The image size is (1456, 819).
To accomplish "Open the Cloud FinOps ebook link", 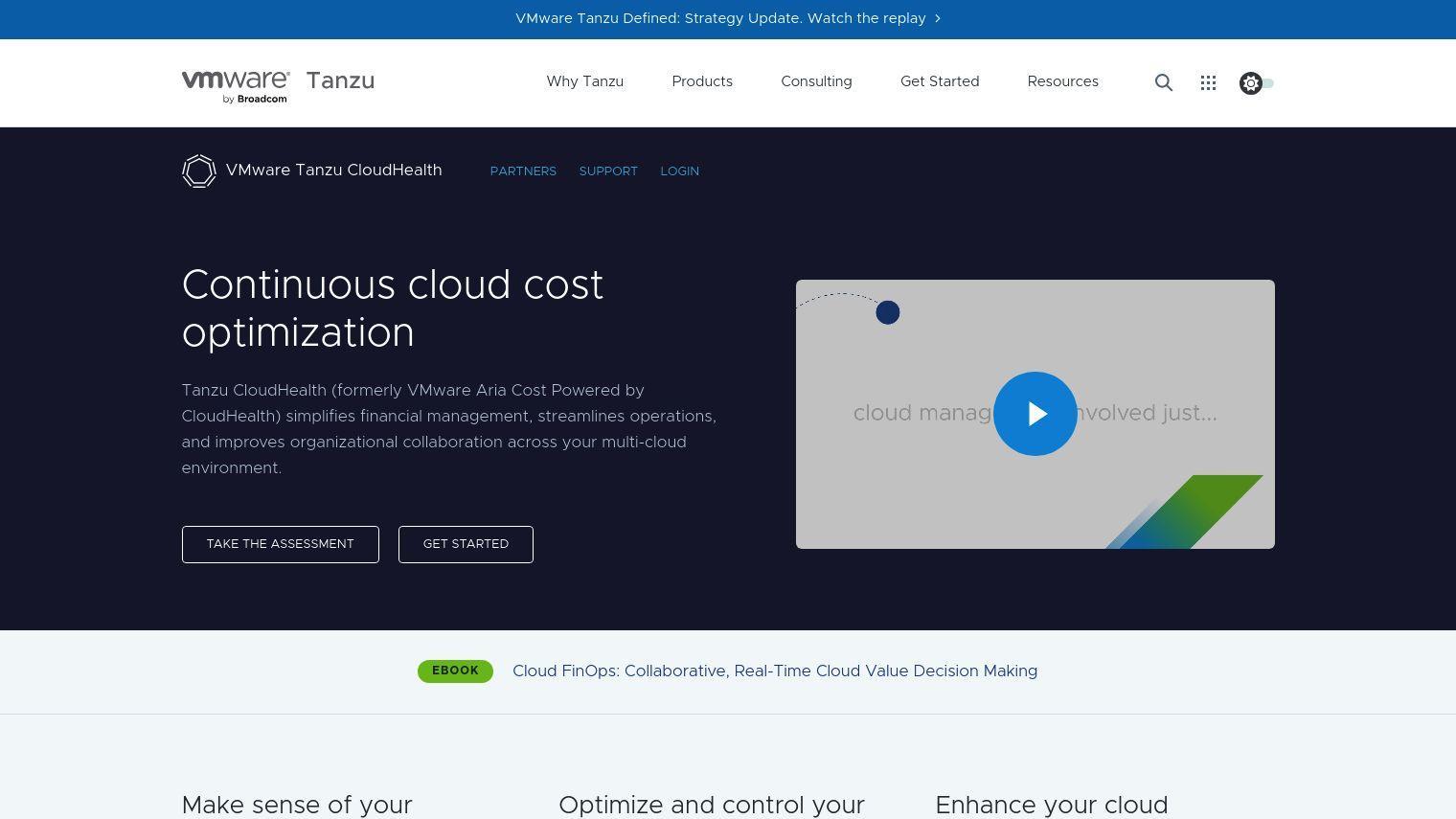I will [x=775, y=671].
